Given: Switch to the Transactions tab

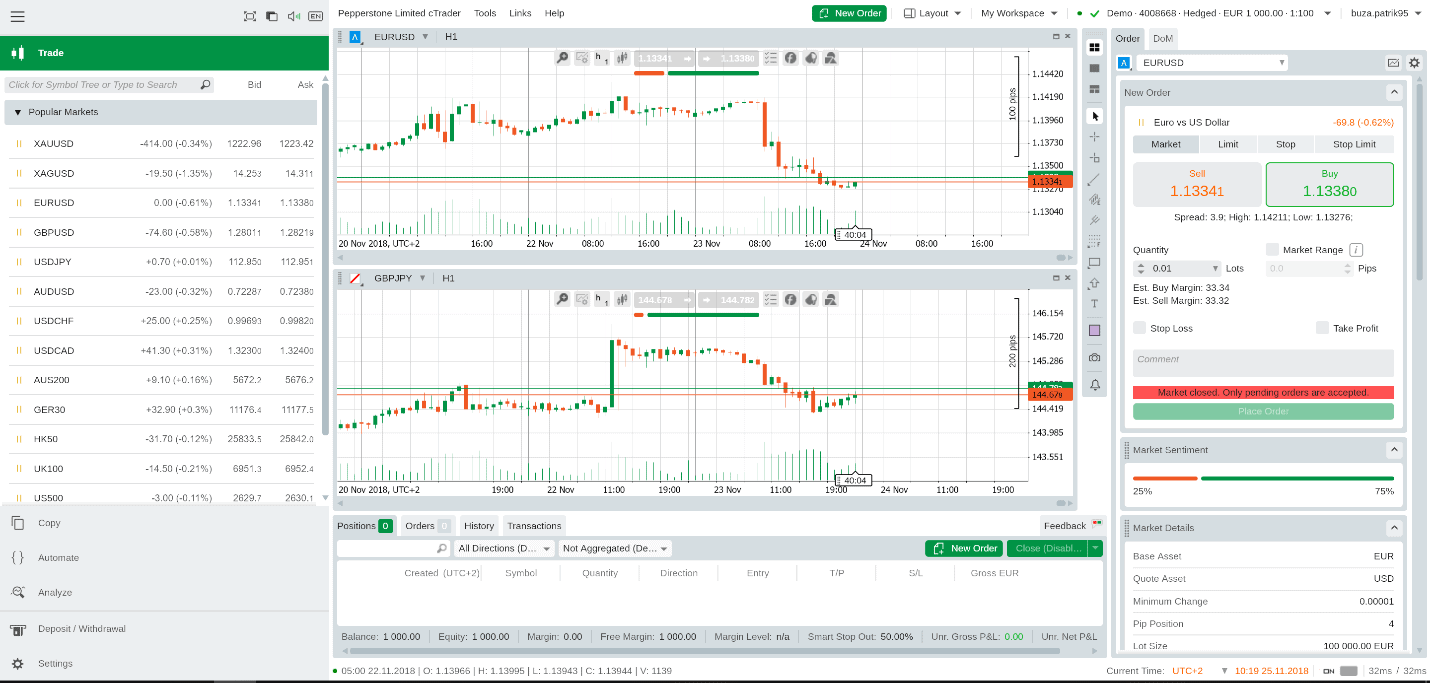Looking at the screenshot, I should [534, 525].
